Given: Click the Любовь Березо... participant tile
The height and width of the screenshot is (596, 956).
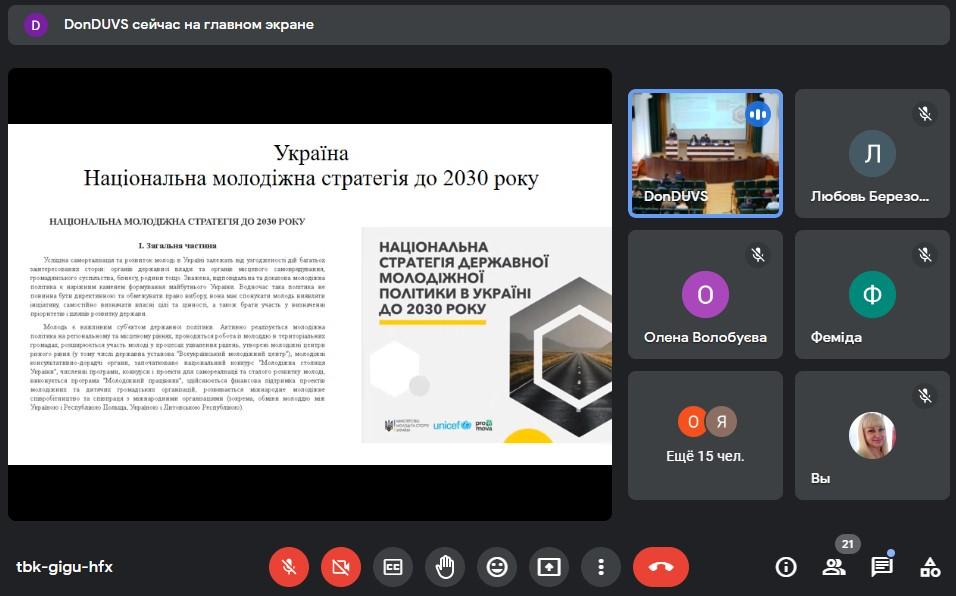Looking at the screenshot, I should coord(872,153).
